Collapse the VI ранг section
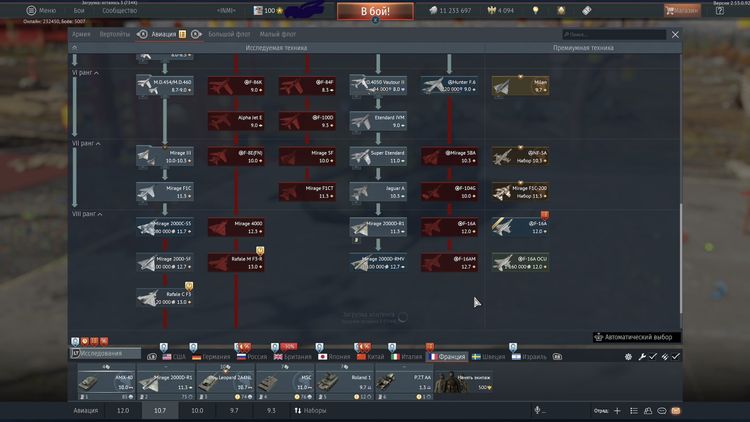Viewport: 750px width, 422px height. point(87,73)
